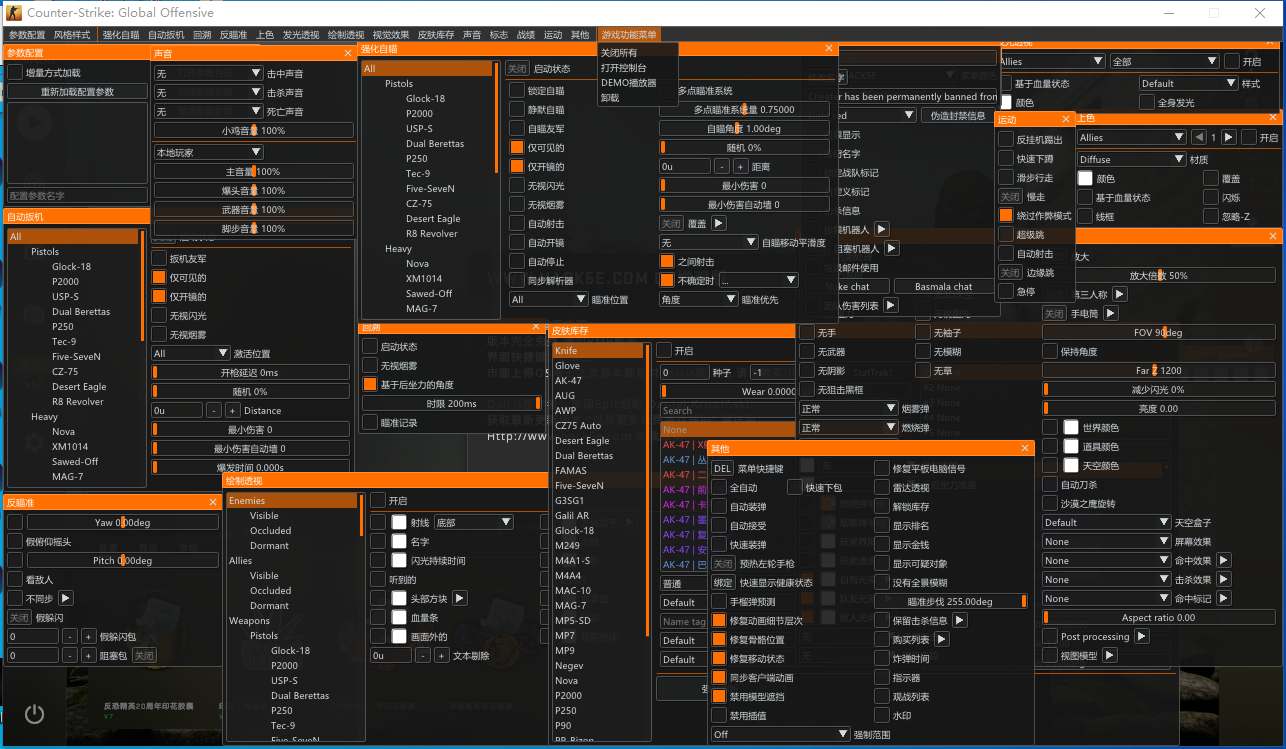Click the arrow icon beside 不同步
The height and width of the screenshot is (749, 1286).
click(x=66, y=598)
